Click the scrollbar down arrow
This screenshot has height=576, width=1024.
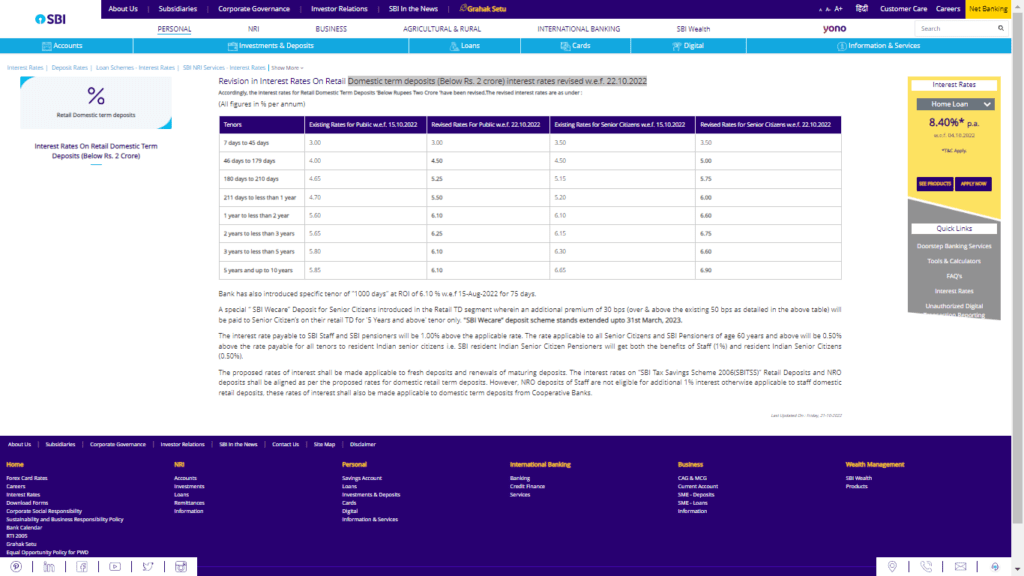pos(1017,570)
